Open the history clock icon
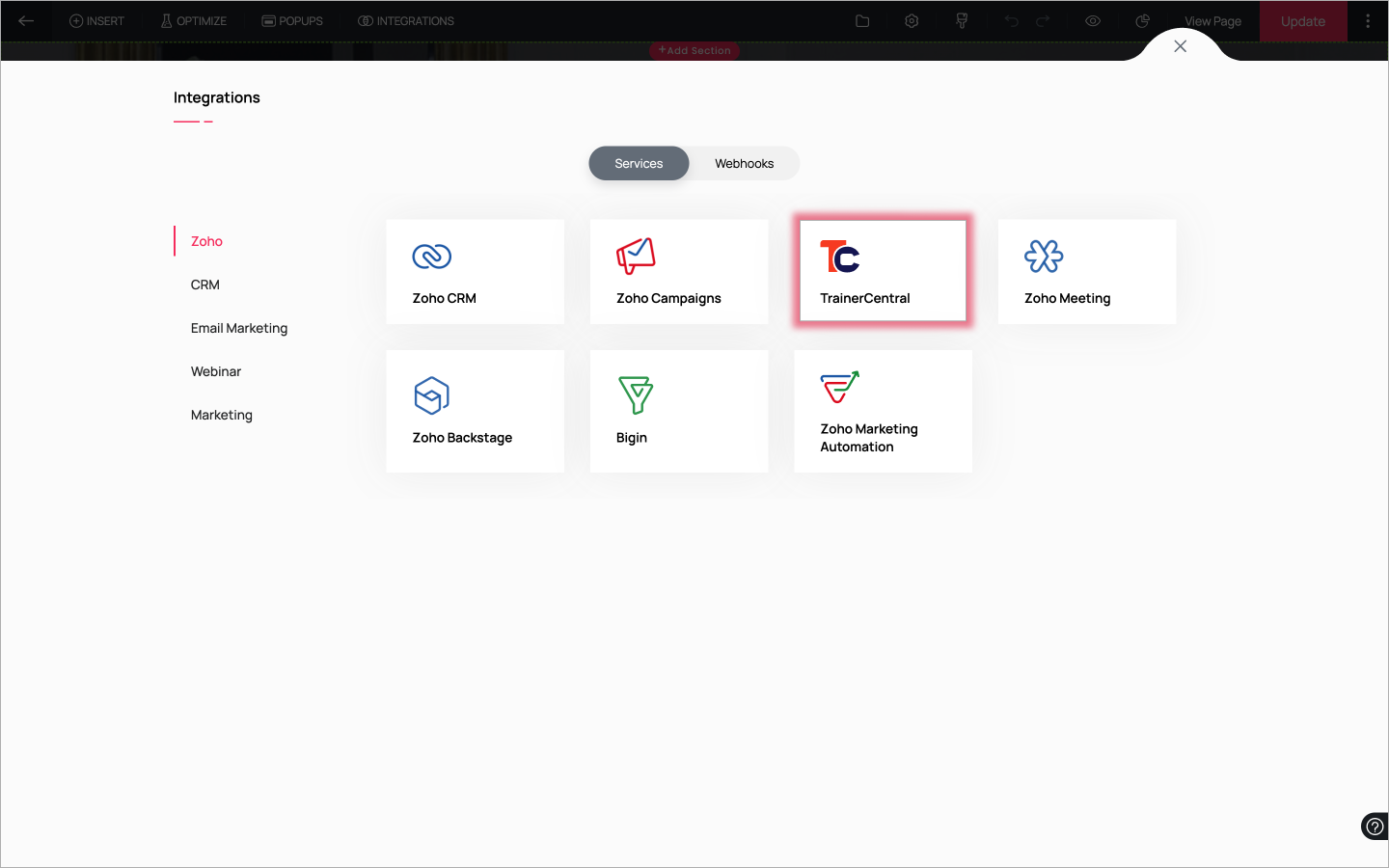 click(x=1142, y=21)
